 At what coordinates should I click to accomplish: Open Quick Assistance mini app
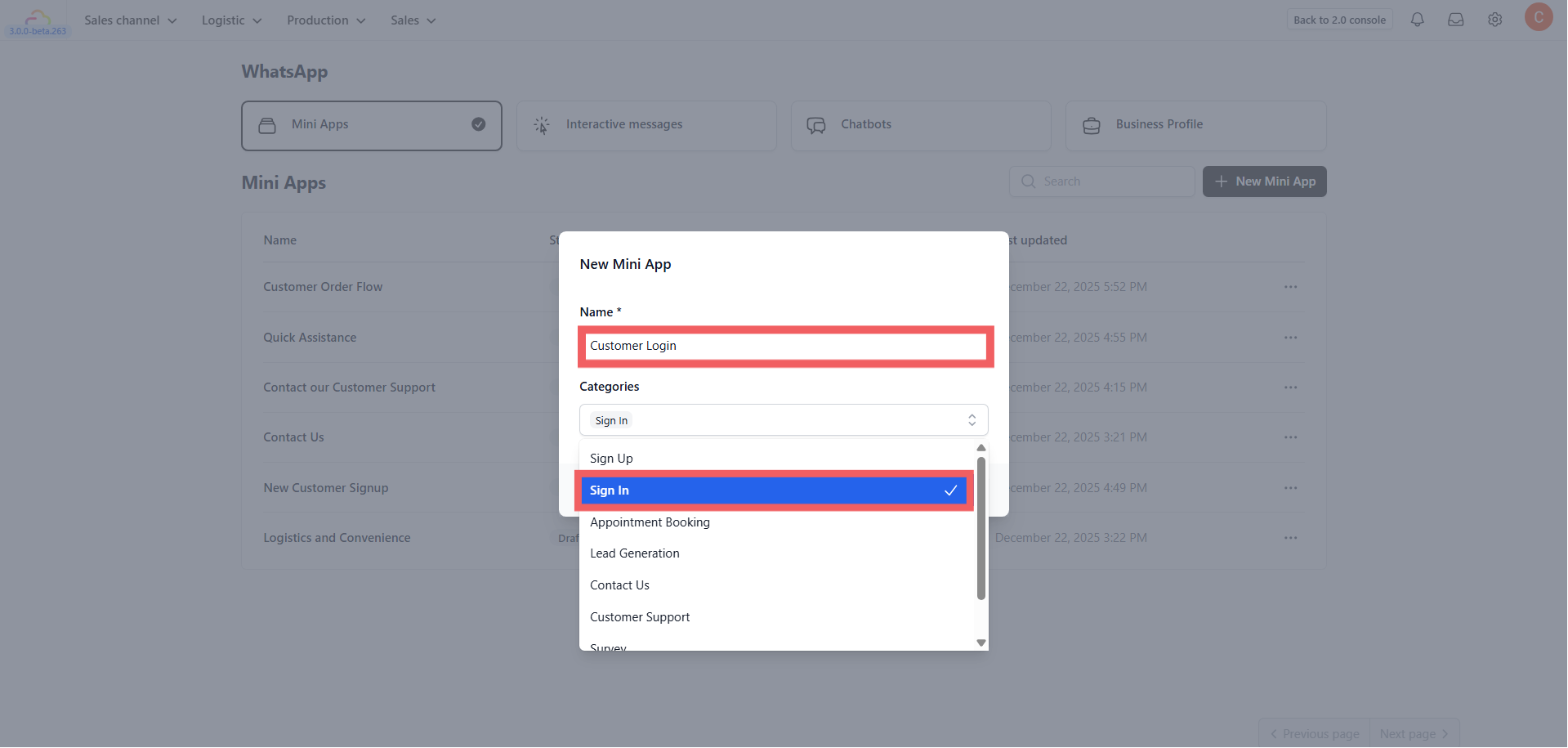310,338
